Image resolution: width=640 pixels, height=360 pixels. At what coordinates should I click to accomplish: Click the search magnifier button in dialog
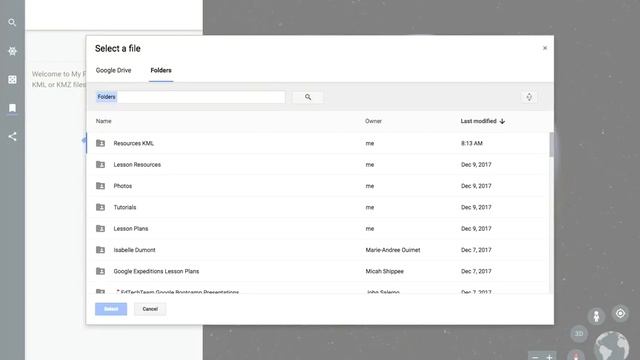[308, 97]
